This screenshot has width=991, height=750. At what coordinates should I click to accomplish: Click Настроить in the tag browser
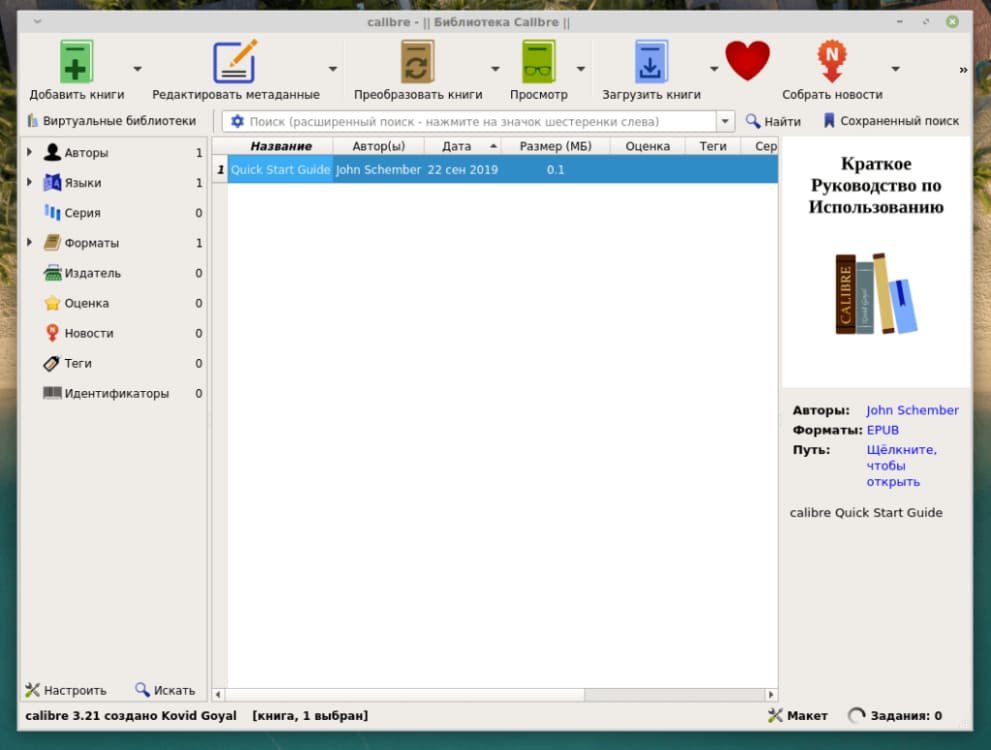click(66, 690)
